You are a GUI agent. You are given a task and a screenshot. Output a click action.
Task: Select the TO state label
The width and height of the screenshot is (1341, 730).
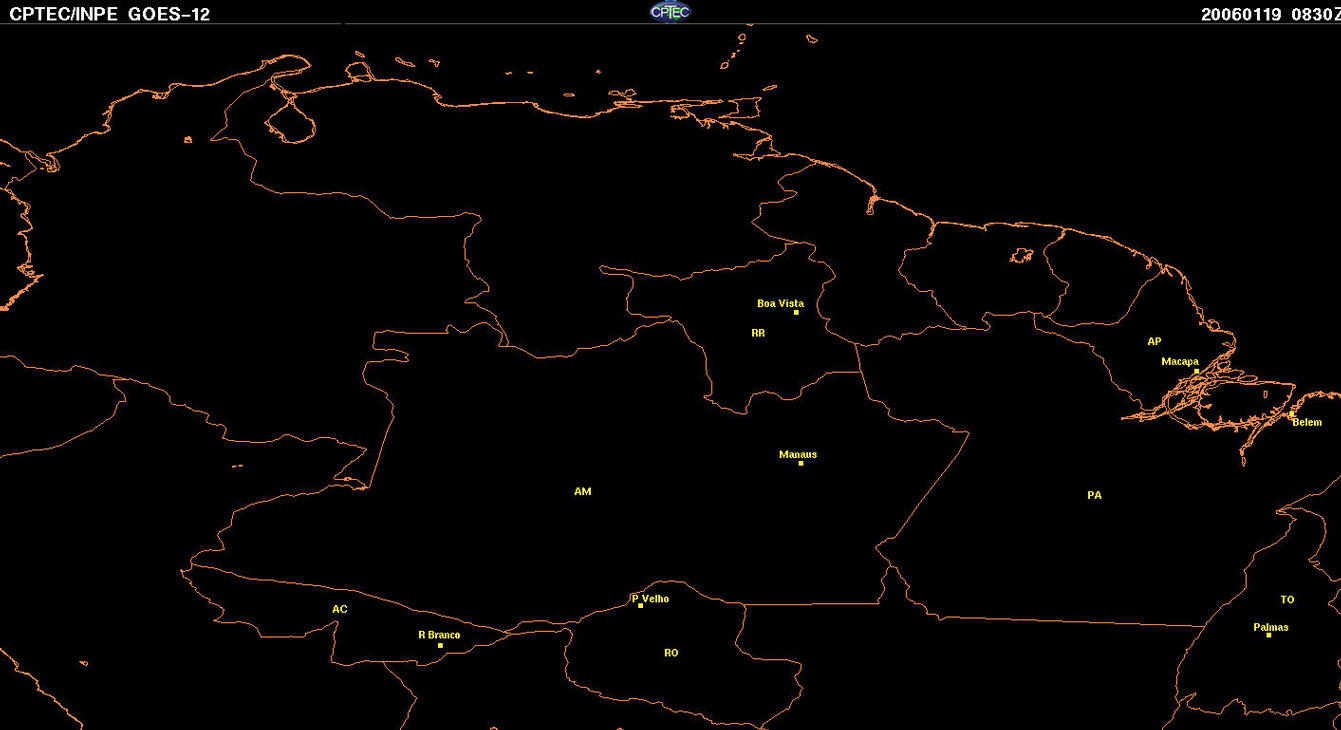1287,600
